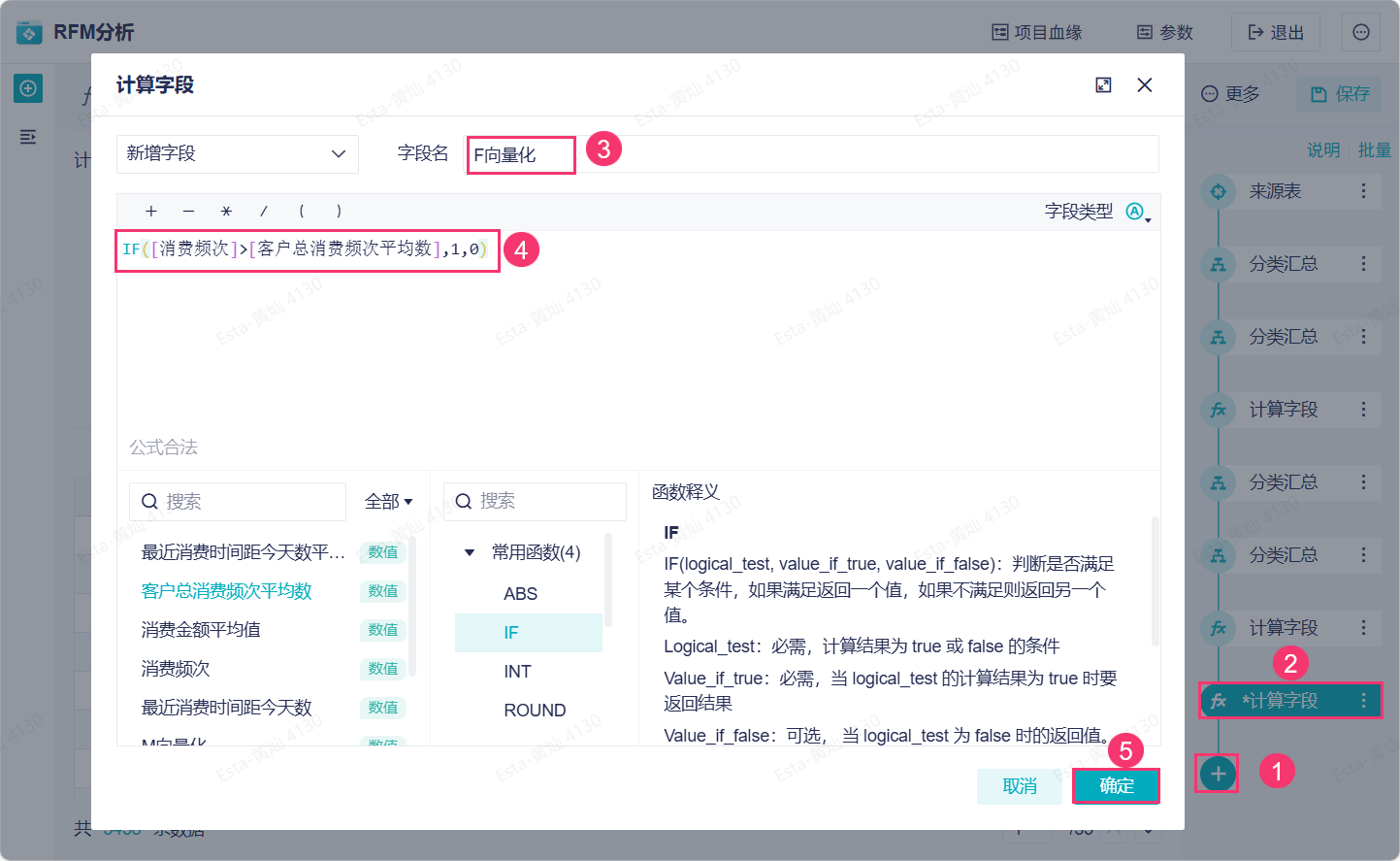Open the 参数 parameters panel
Screen dimensions: 1400x861
(x=1165, y=33)
